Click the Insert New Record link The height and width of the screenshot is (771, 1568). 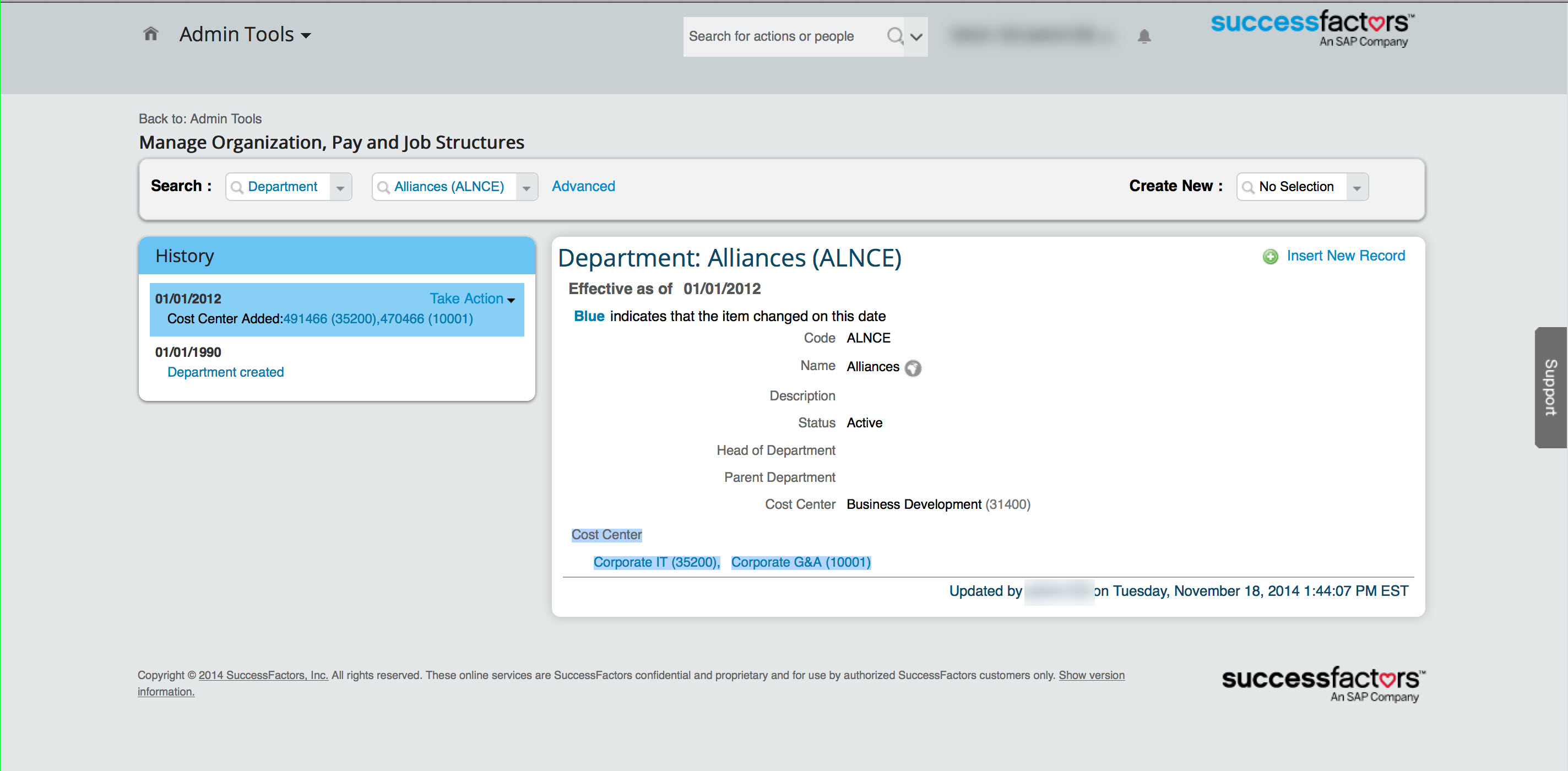click(x=1345, y=256)
